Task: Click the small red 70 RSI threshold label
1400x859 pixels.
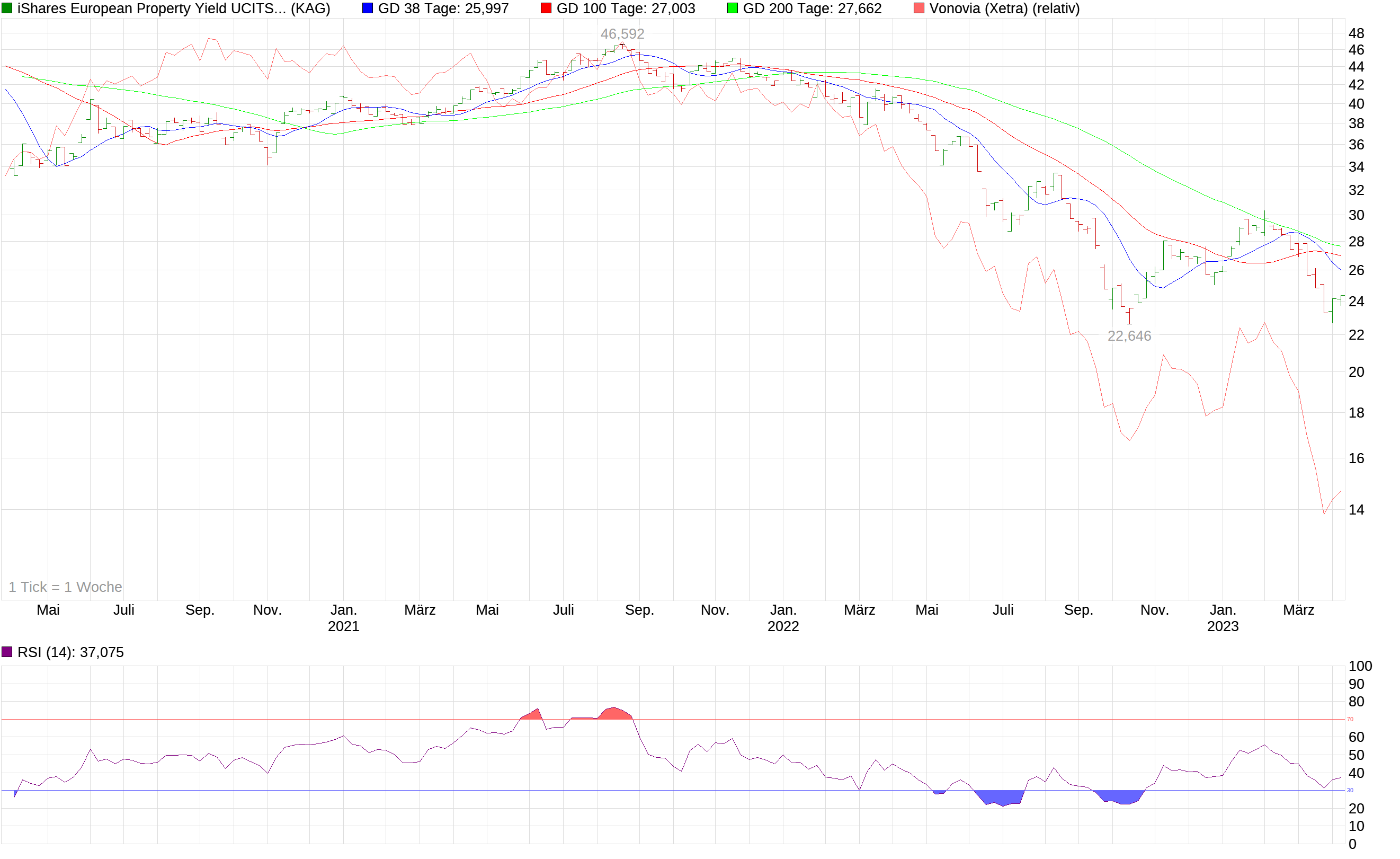Action: tap(1350, 719)
